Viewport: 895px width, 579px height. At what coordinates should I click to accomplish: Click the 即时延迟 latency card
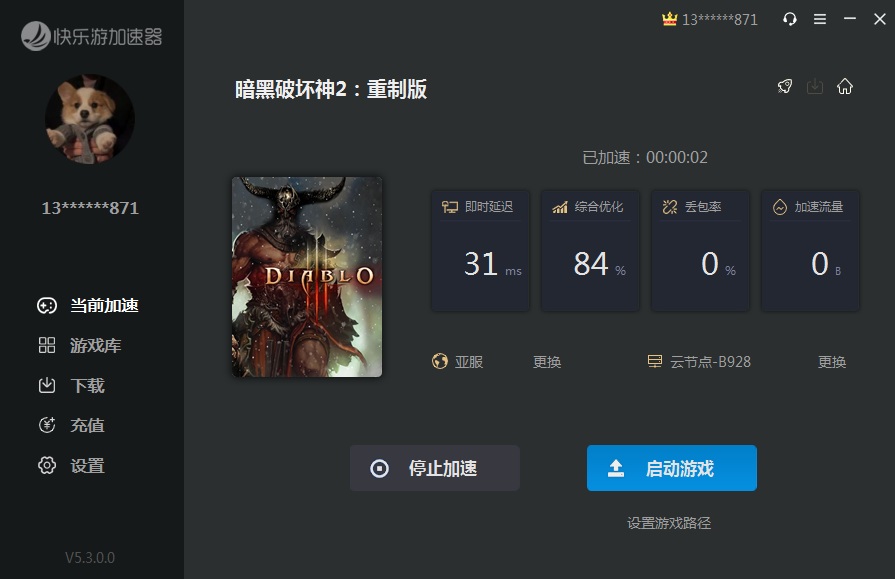pos(480,251)
